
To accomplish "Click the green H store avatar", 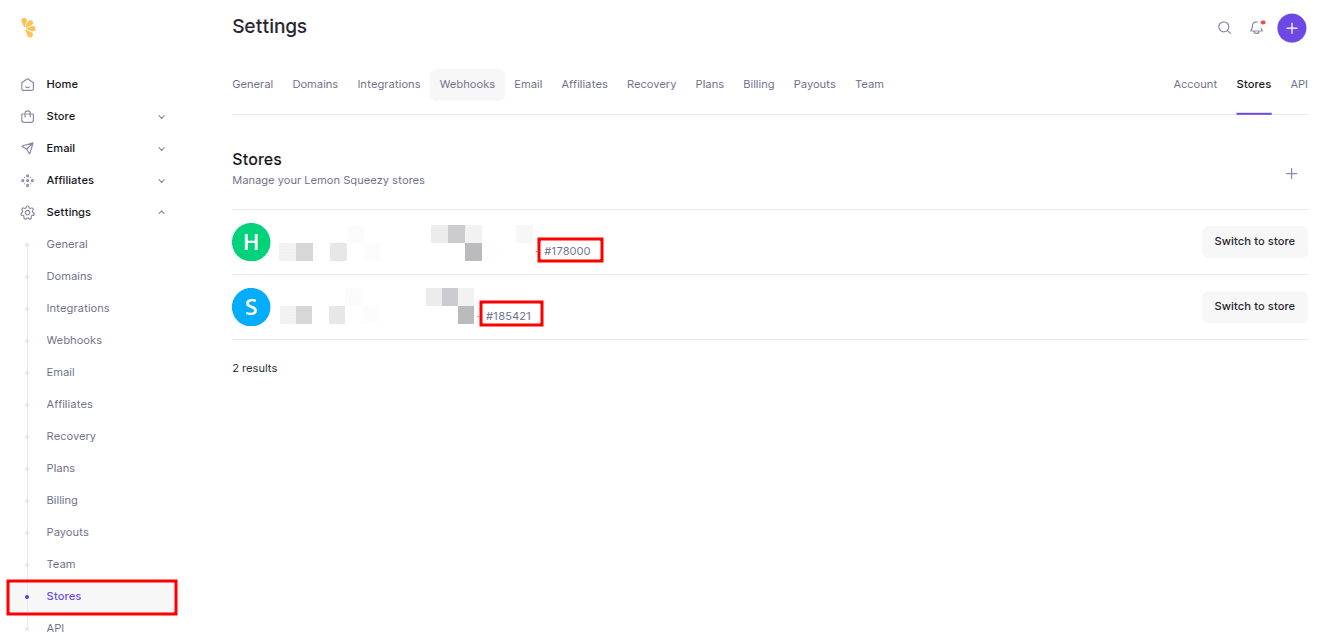I will (251, 242).
